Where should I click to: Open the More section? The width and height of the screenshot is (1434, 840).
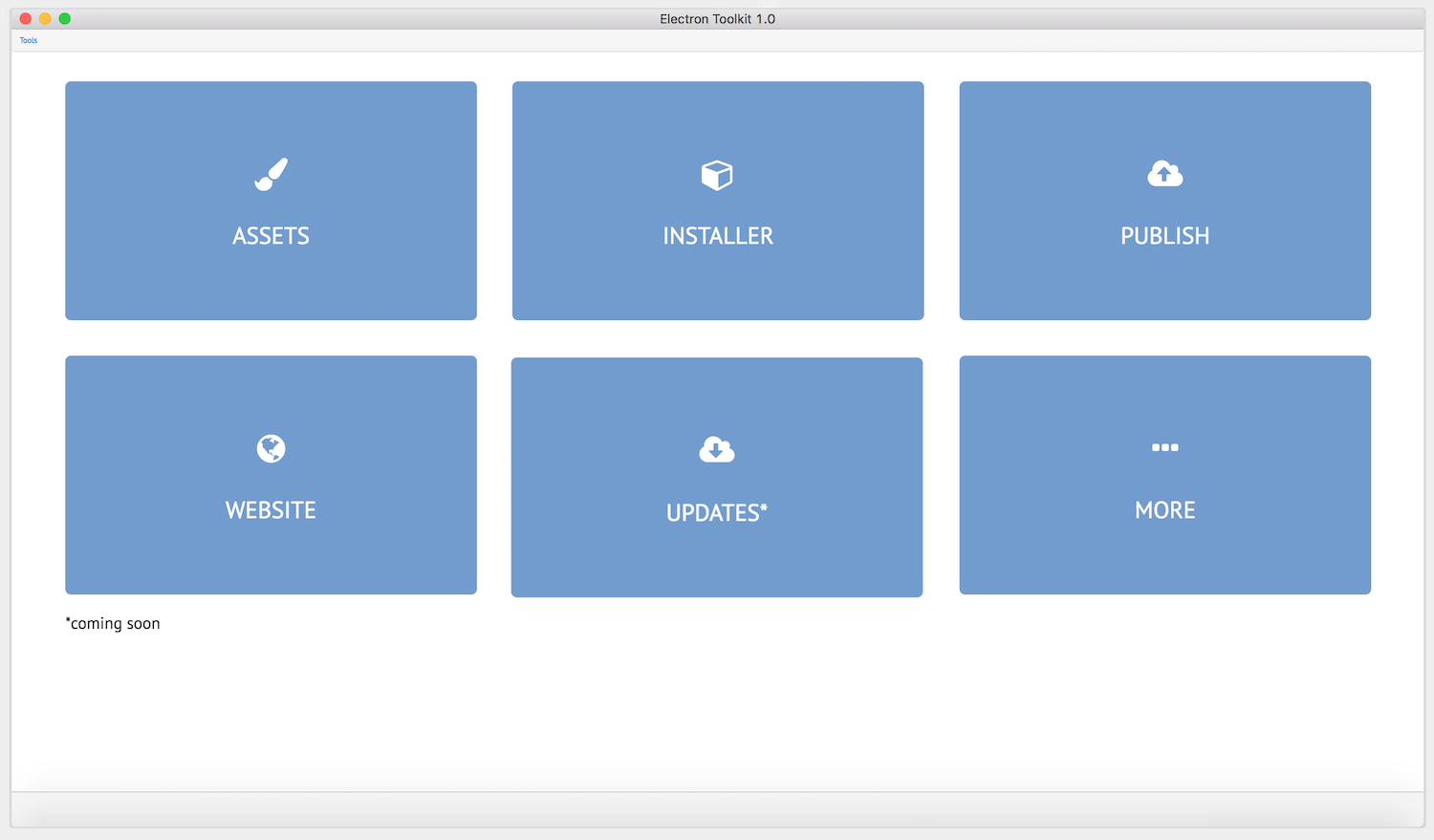(1164, 475)
